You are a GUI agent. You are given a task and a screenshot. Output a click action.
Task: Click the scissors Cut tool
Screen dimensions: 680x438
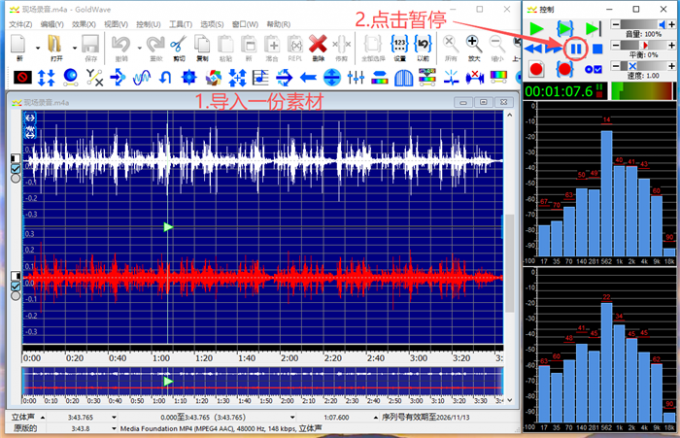(177, 44)
